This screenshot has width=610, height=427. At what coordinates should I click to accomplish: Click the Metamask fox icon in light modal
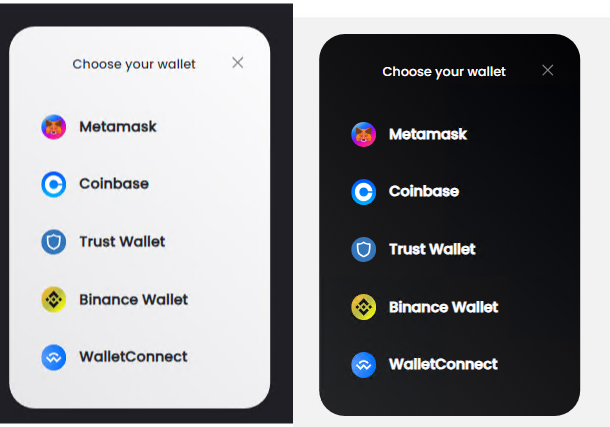(x=53, y=127)
